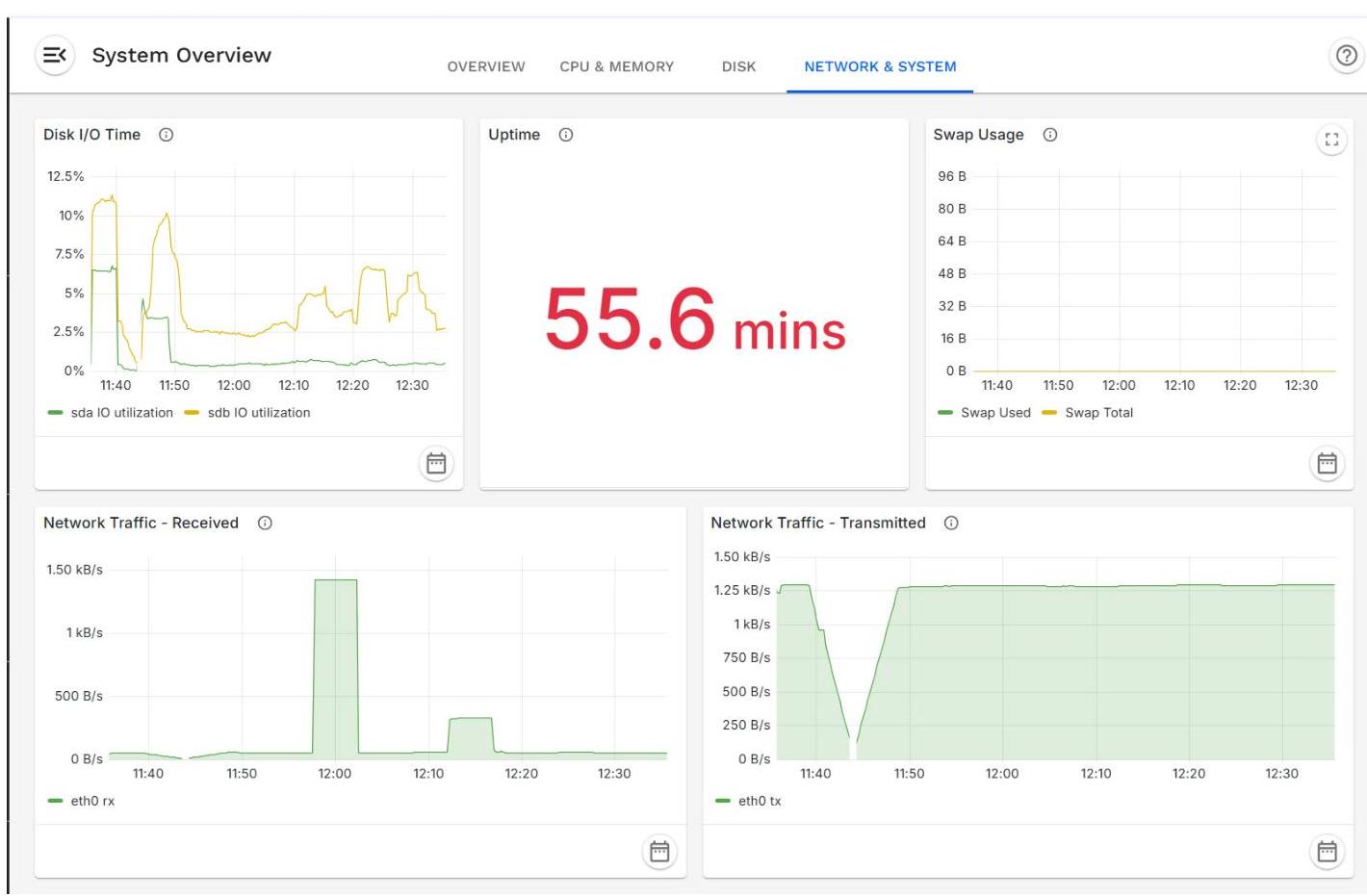
Task: Click the System Overview title
Action: click(182, 55)
